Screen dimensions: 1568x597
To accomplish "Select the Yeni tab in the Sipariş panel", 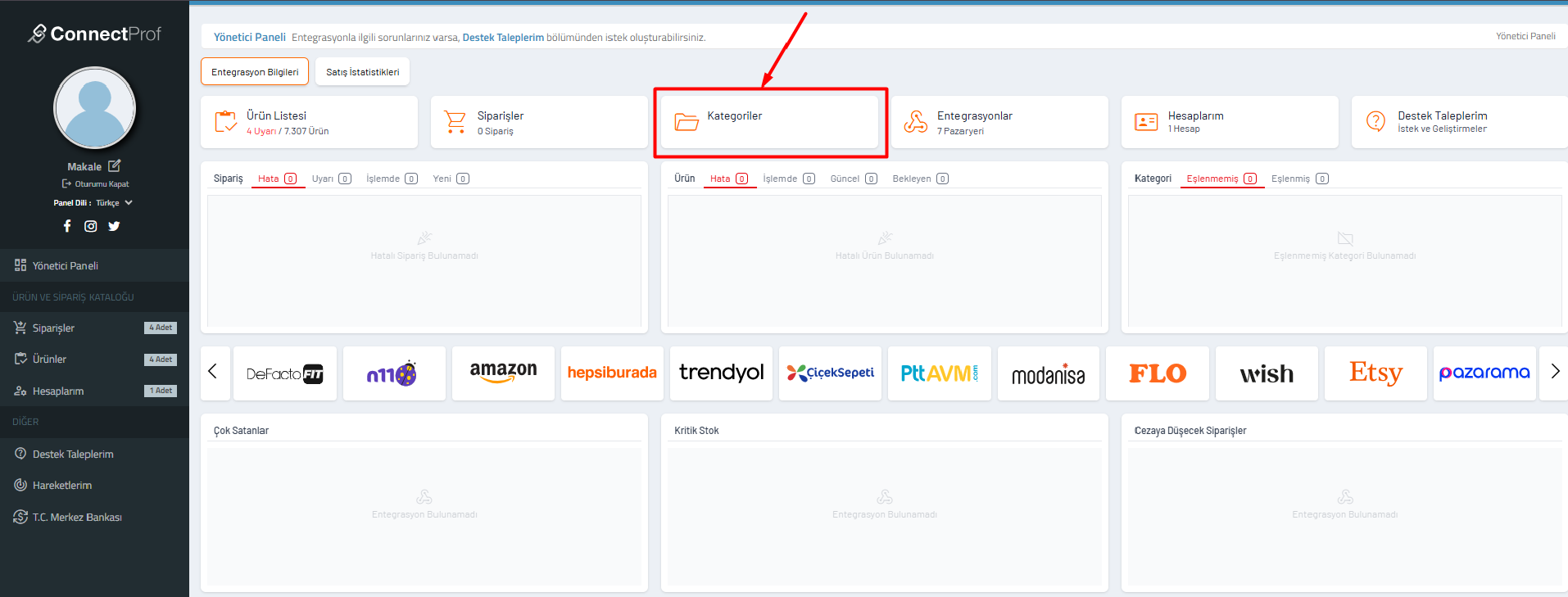I will [451, 179].
